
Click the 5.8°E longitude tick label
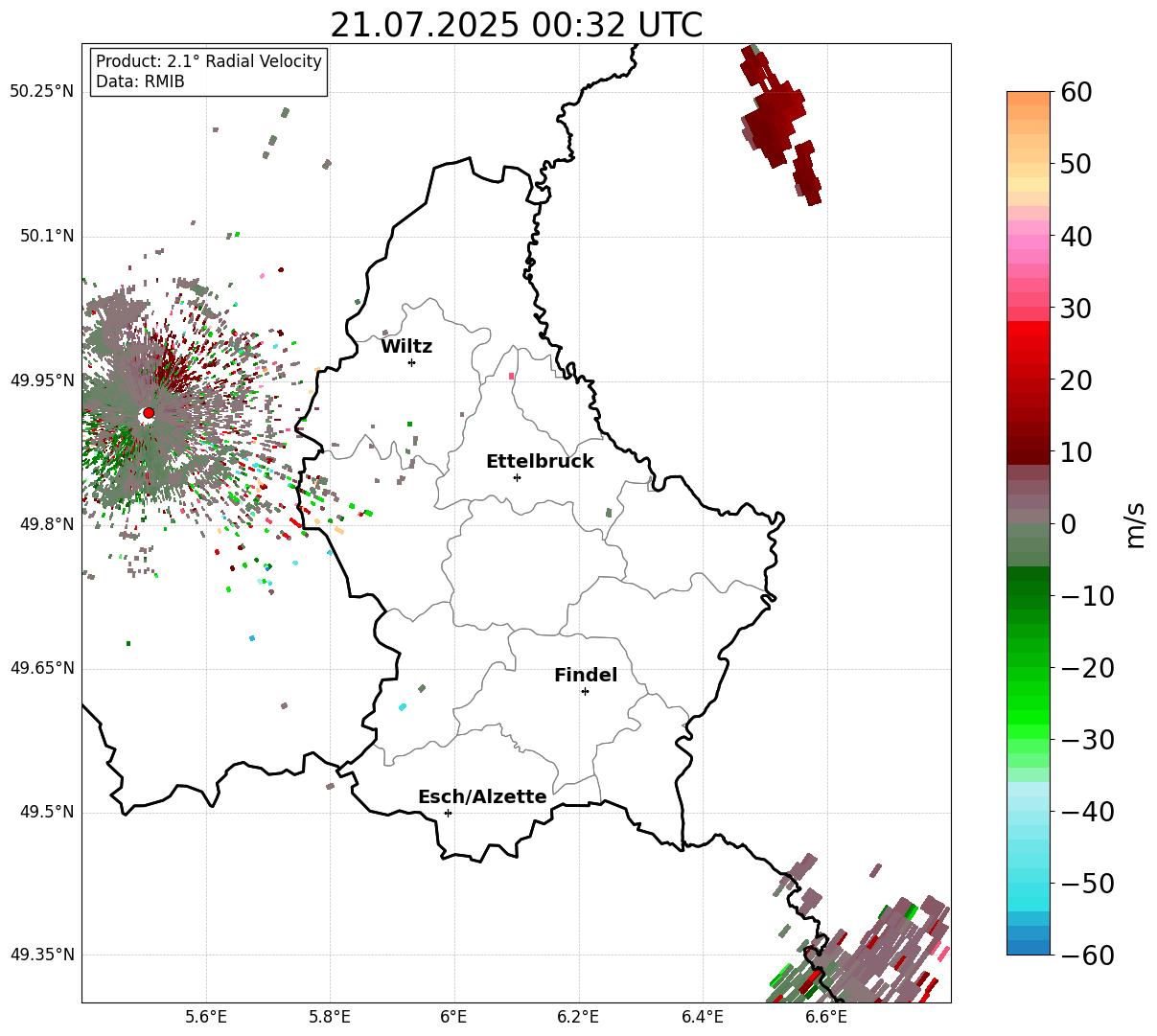point(330,1017)
